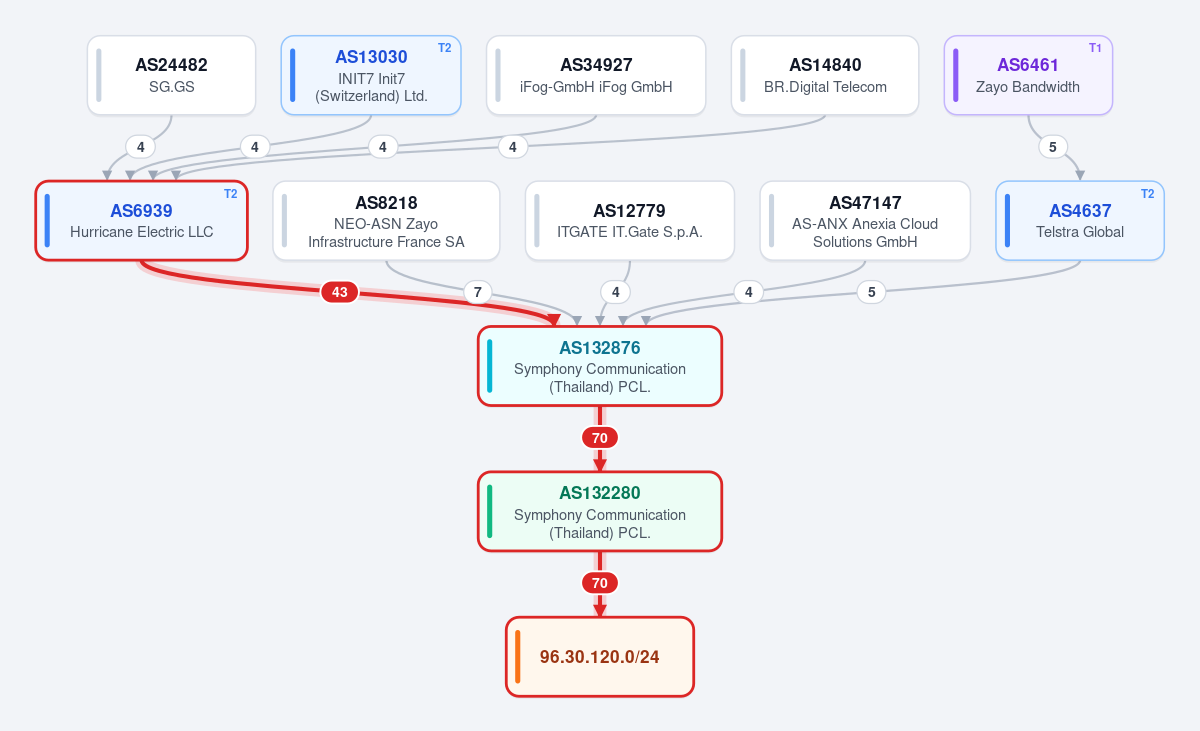Click the 5 badge below AS6461
1200x731 pixels.
coord(1053,147)
